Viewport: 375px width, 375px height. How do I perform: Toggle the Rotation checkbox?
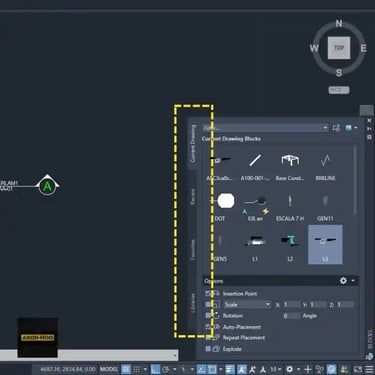click(208, 315)
